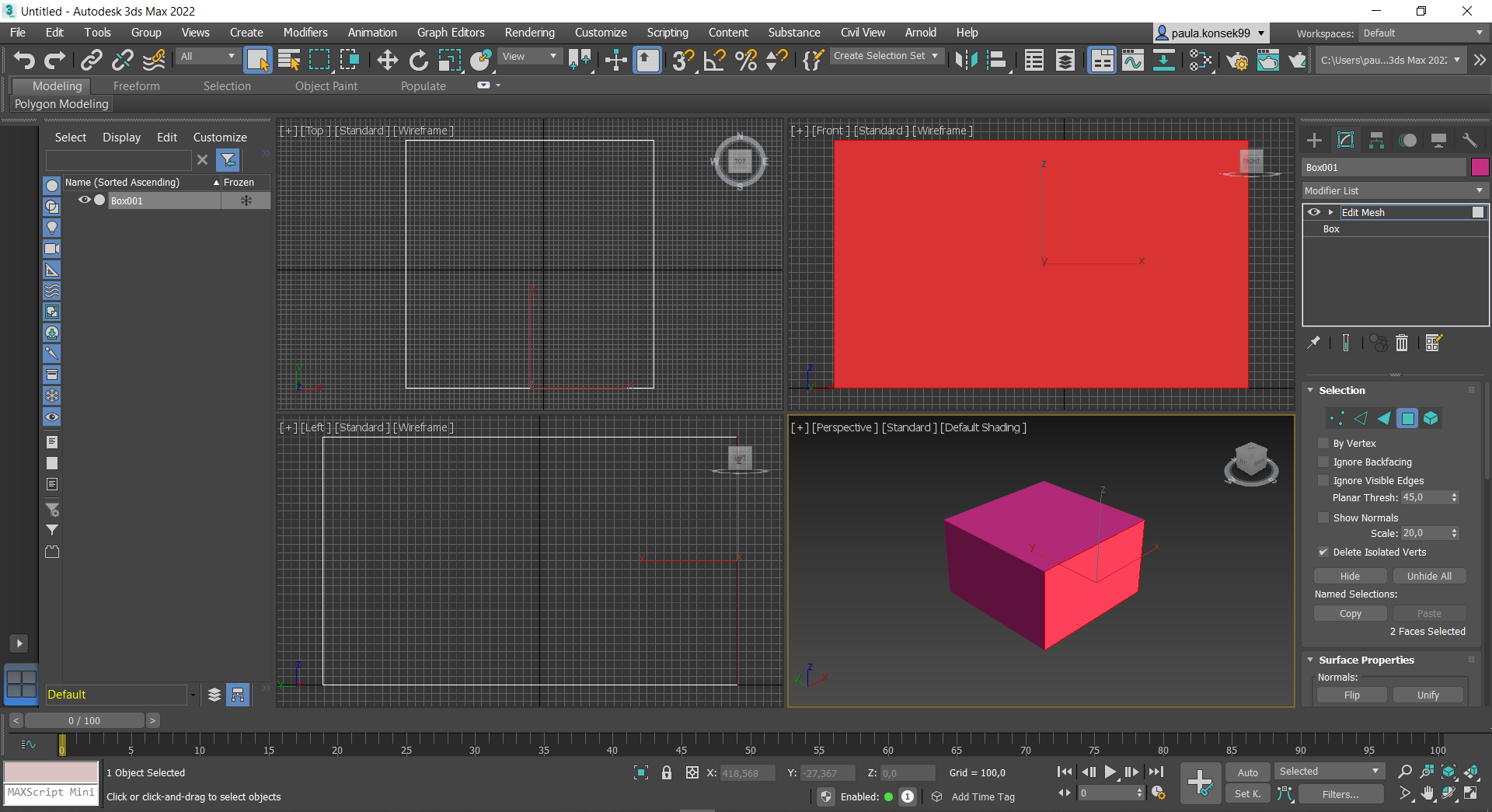This screenshot has width=1492, height=812.
Task: Select Edge sub-object level
Action: (x=1360, y=418)
